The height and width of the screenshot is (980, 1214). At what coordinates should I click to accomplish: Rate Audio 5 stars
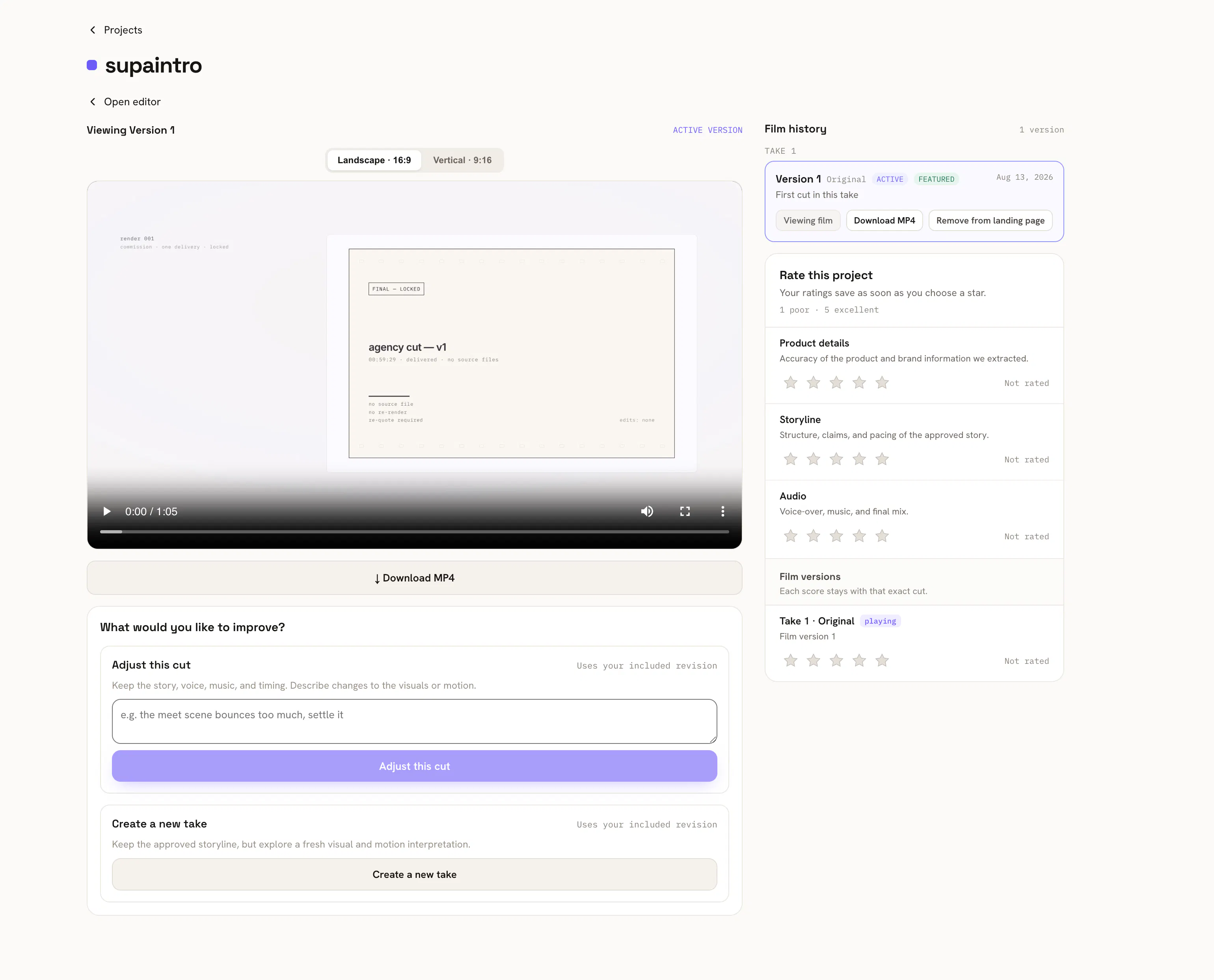[882, 536]
